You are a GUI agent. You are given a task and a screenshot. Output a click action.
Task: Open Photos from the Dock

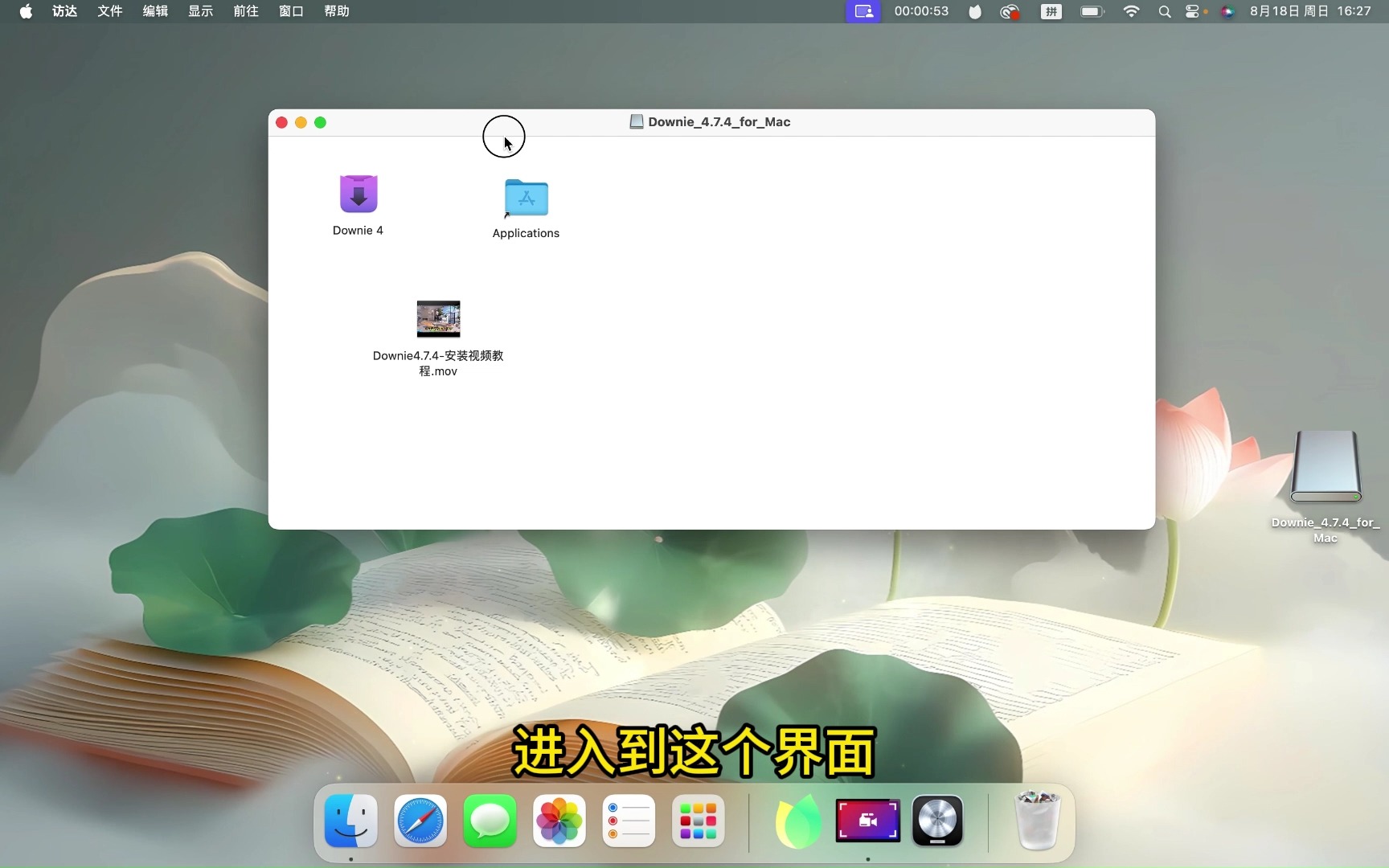pos(559,821)
